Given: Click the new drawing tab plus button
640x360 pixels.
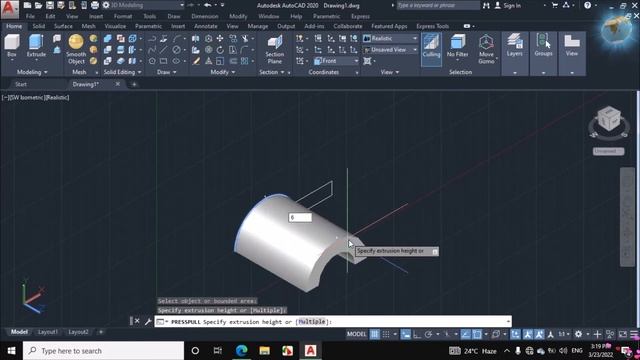Looking at the screenshot, I should 134,84.
